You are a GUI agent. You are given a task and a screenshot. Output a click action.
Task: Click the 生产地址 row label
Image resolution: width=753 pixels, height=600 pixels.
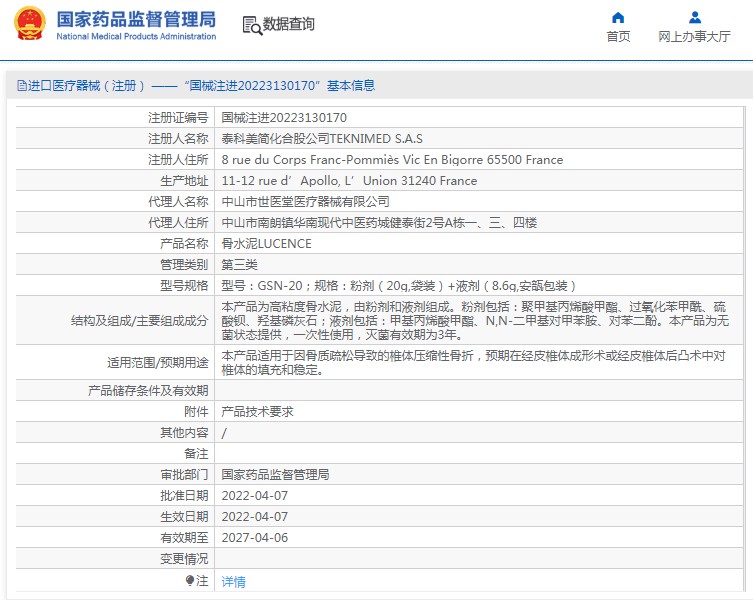click(x=184, y=181)
